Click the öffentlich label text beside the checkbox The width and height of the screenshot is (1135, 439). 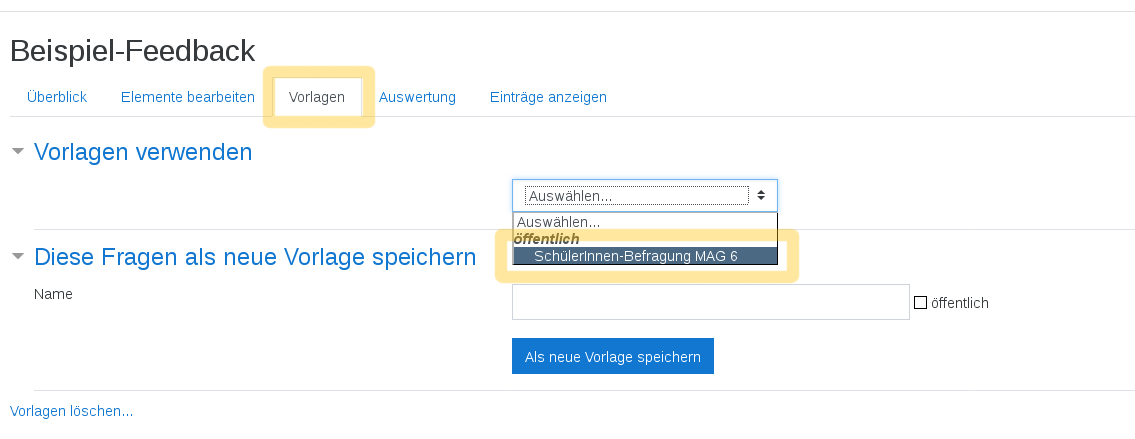click(x=960, y=302)
